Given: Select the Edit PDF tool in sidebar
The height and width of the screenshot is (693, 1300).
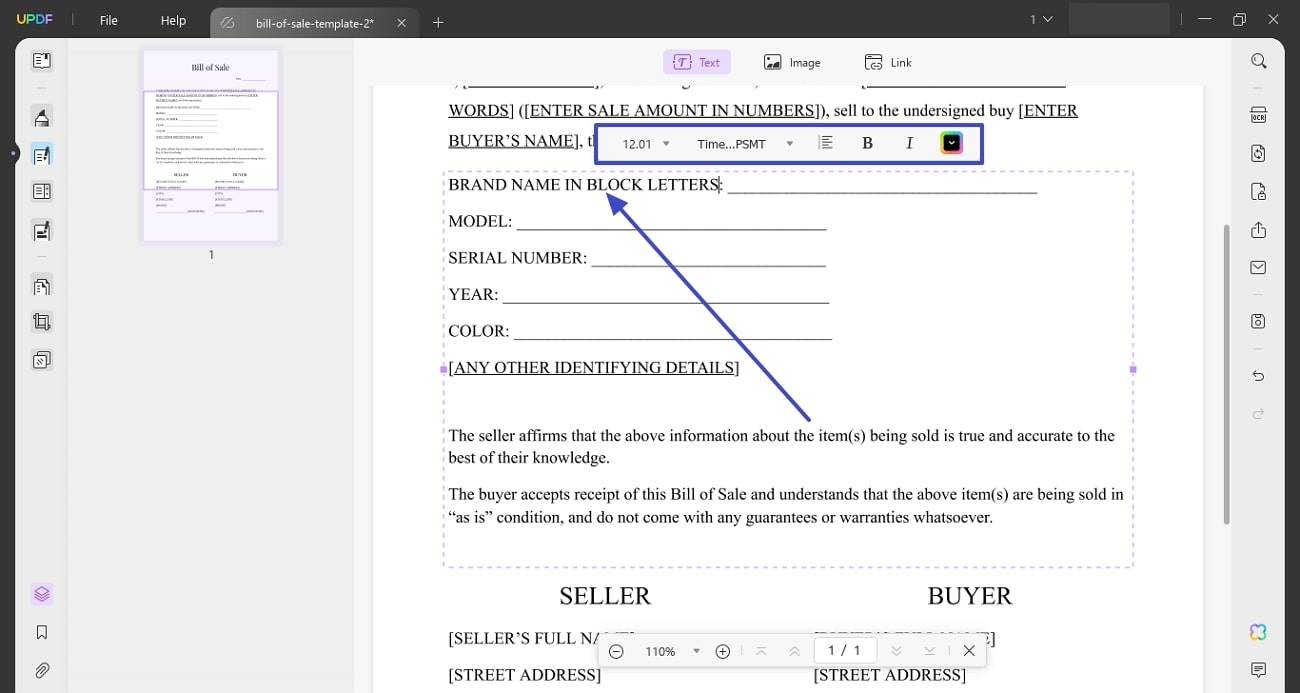Looking at the screenshot, I should pyautogui.click(x=41, y=155).
